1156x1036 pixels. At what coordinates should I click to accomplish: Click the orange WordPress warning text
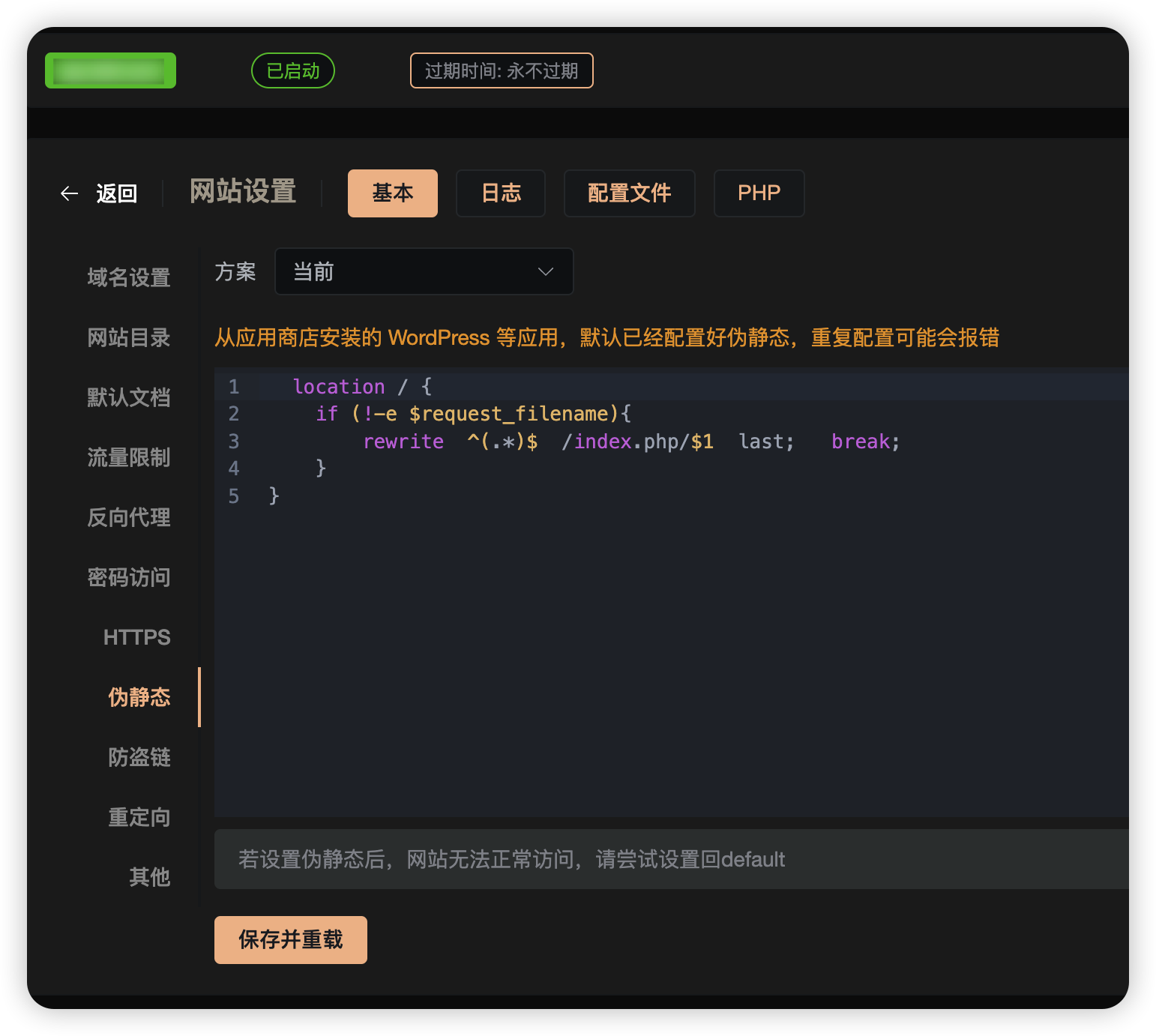tap(606, 337)
